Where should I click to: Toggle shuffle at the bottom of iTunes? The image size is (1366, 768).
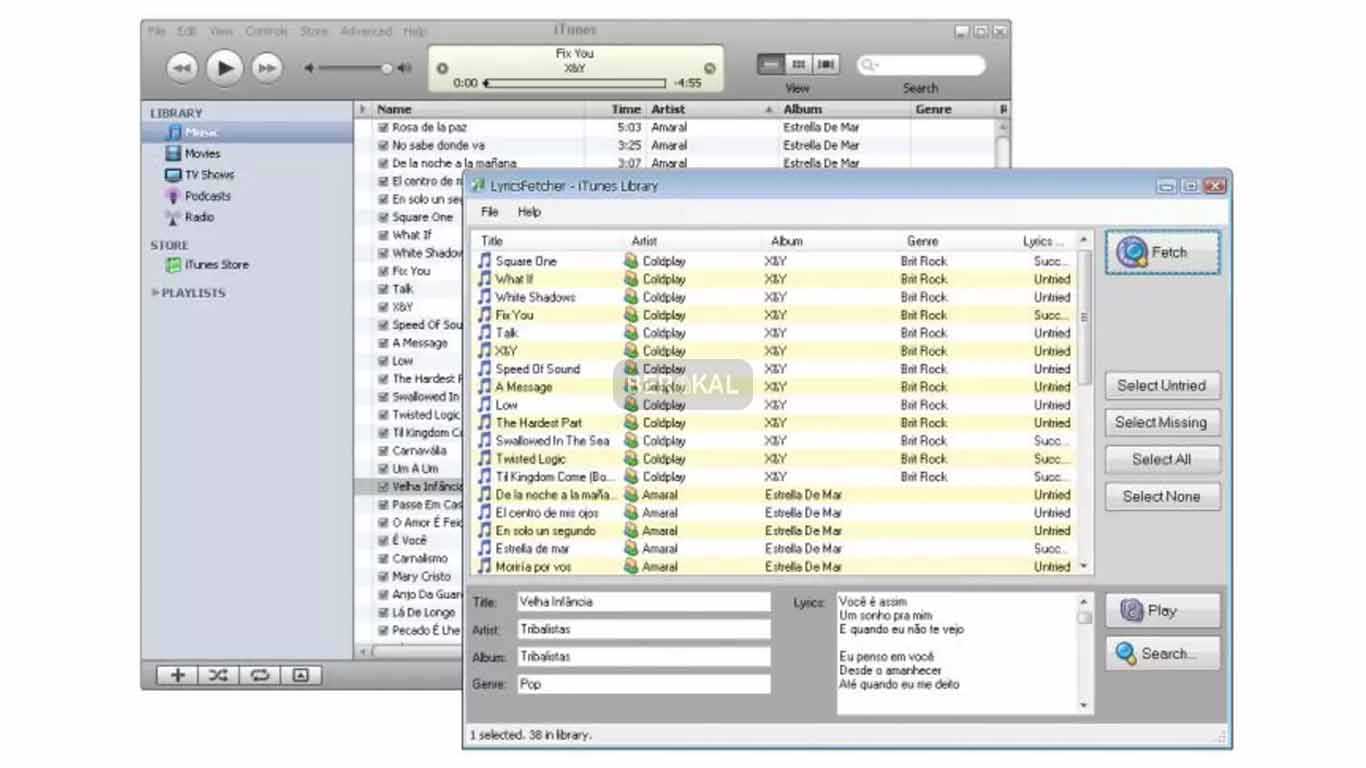[x=218, y=675]
